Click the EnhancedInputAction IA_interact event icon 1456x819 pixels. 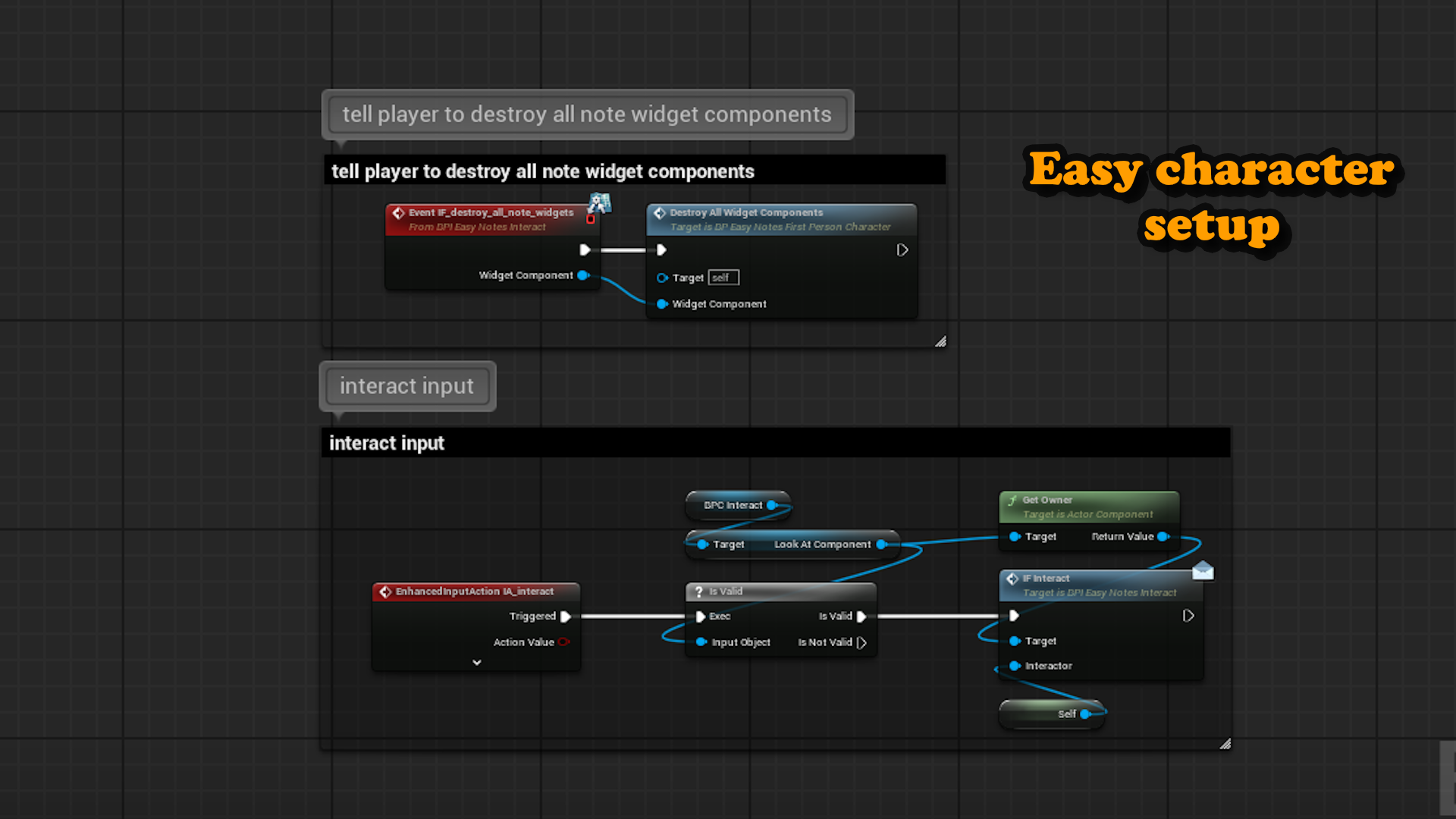pyautogui.click(x=385, y=591)
